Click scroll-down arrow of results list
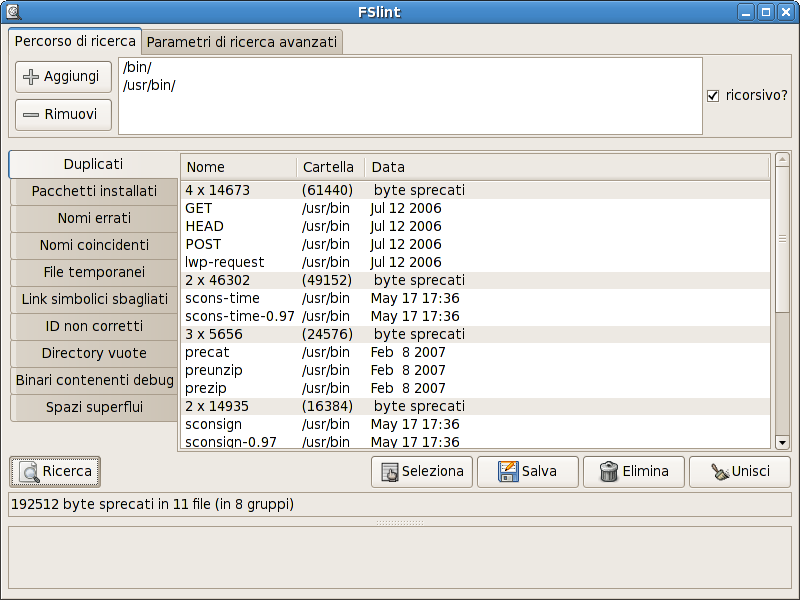The image size is (800, 600). 782,442
